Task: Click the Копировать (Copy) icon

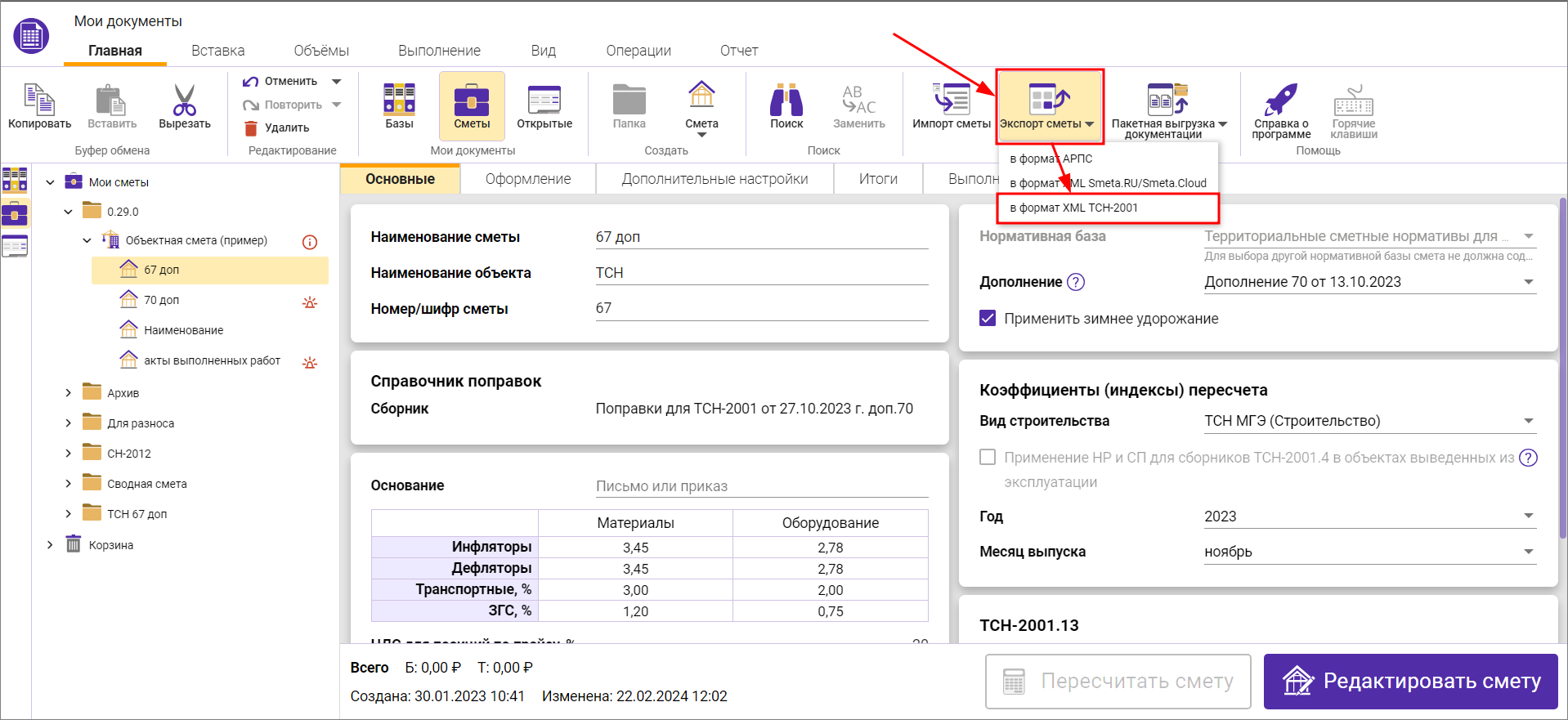Action: (x=38, y=101)
